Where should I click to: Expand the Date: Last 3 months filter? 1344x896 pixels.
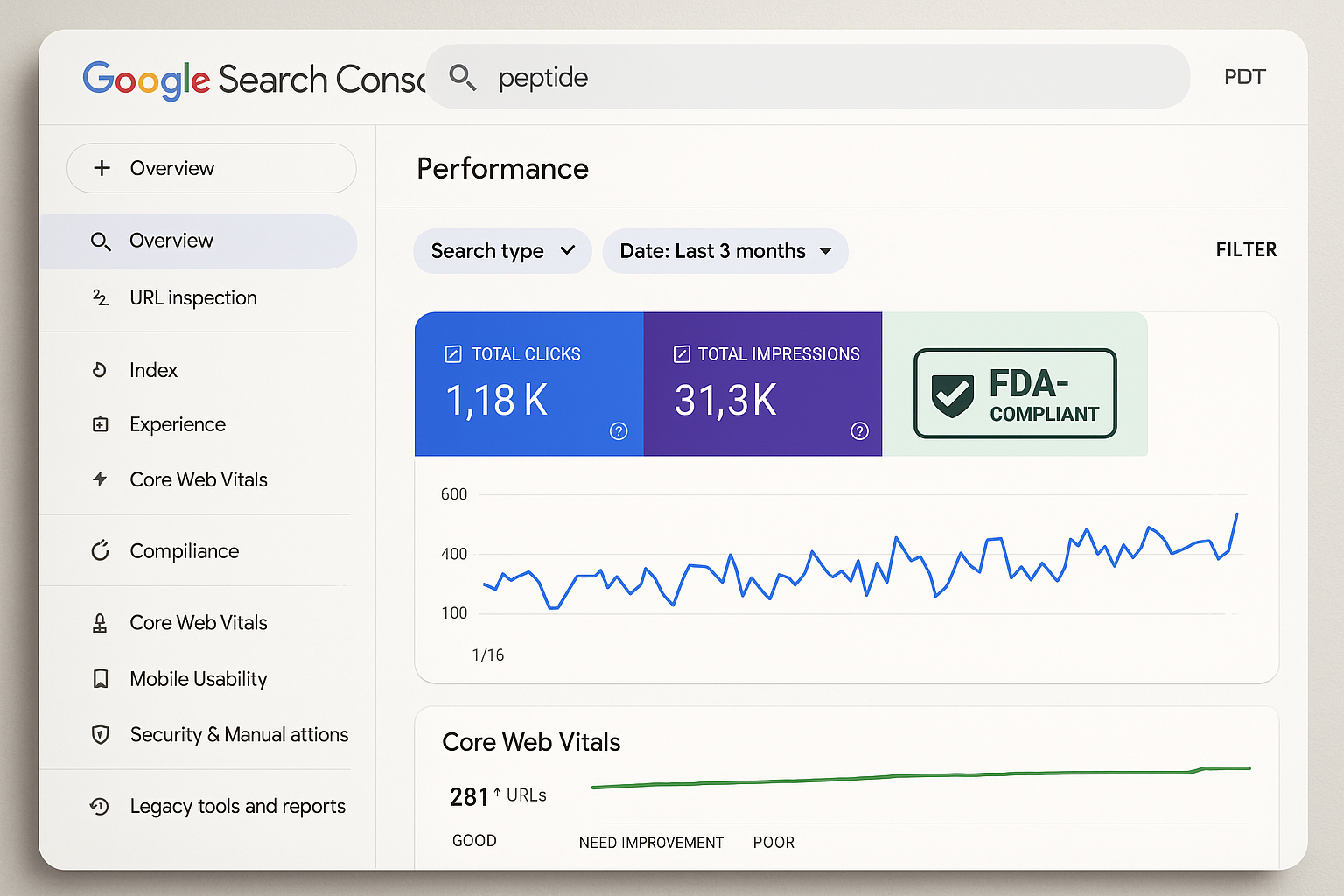click(x=724, y=251)
